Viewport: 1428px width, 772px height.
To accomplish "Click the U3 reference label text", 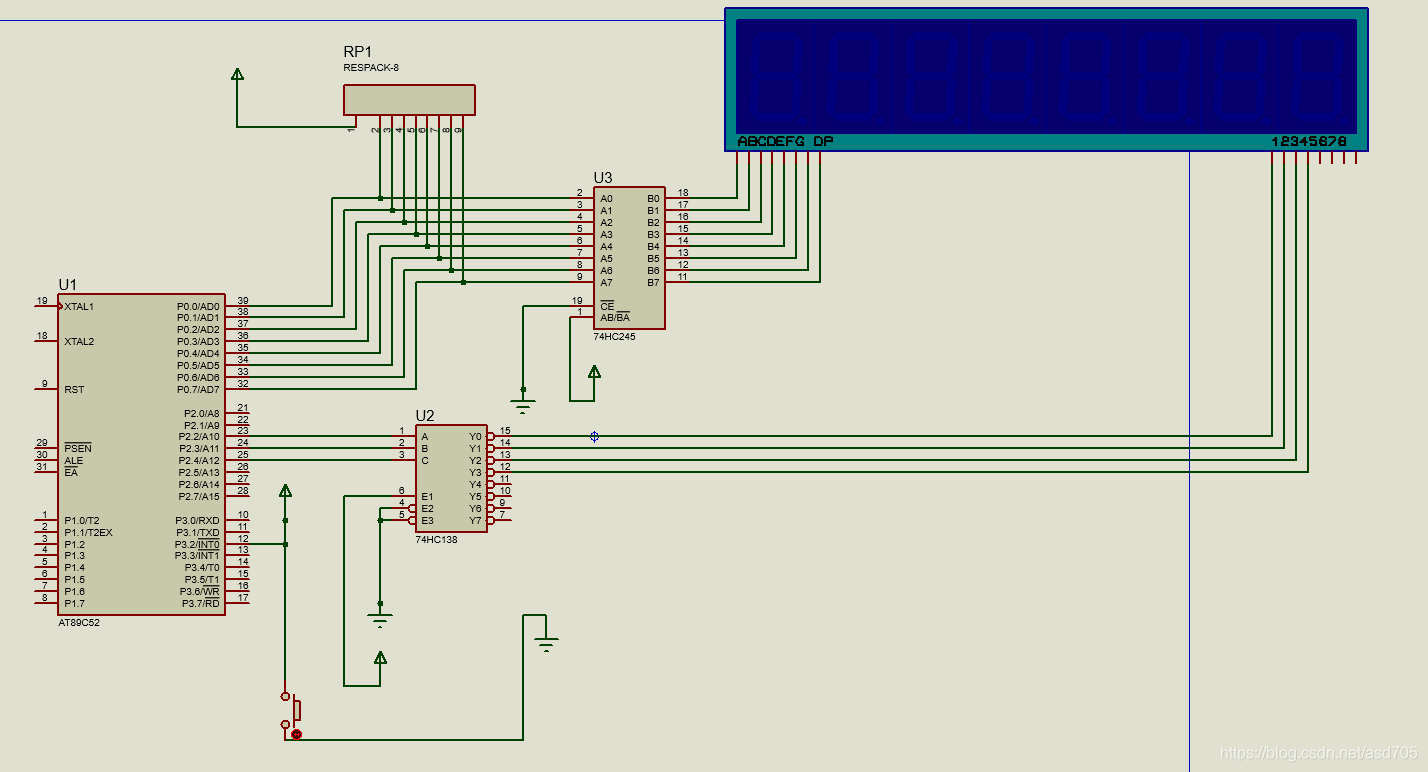I will tap(603, 178).
